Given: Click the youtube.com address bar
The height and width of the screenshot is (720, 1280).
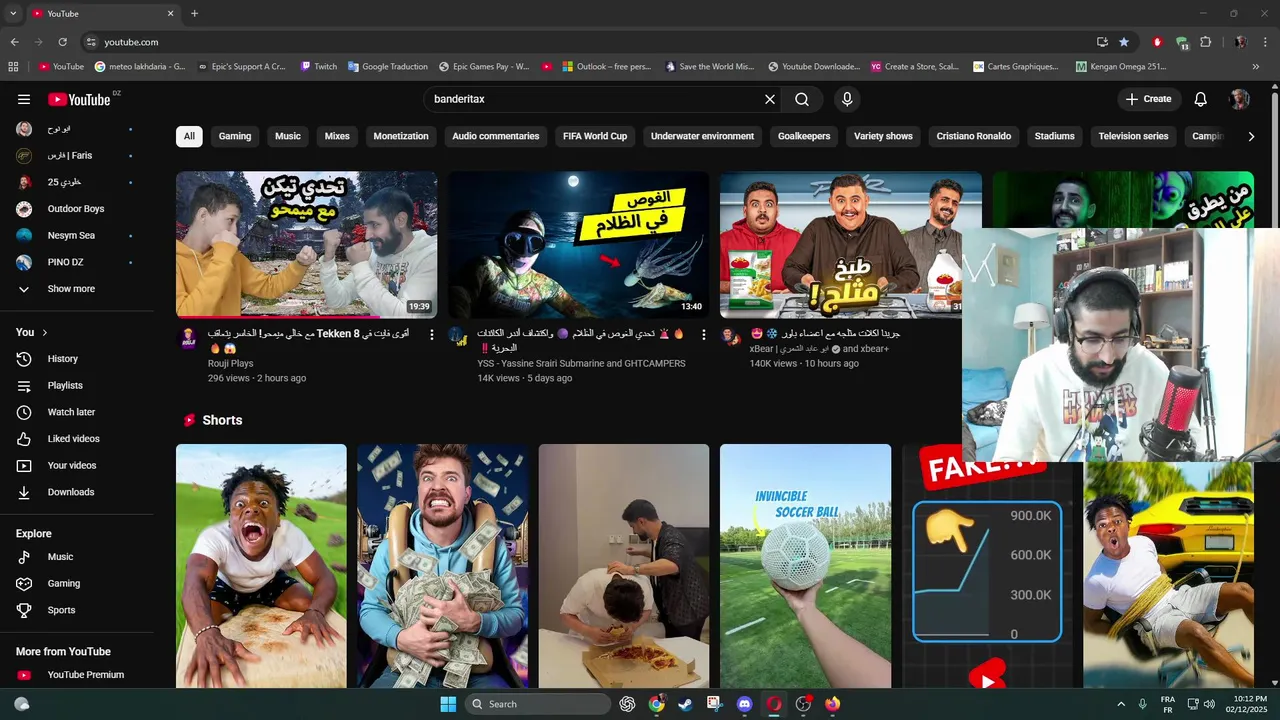Looking at the screenshot, I should point(590,42).
